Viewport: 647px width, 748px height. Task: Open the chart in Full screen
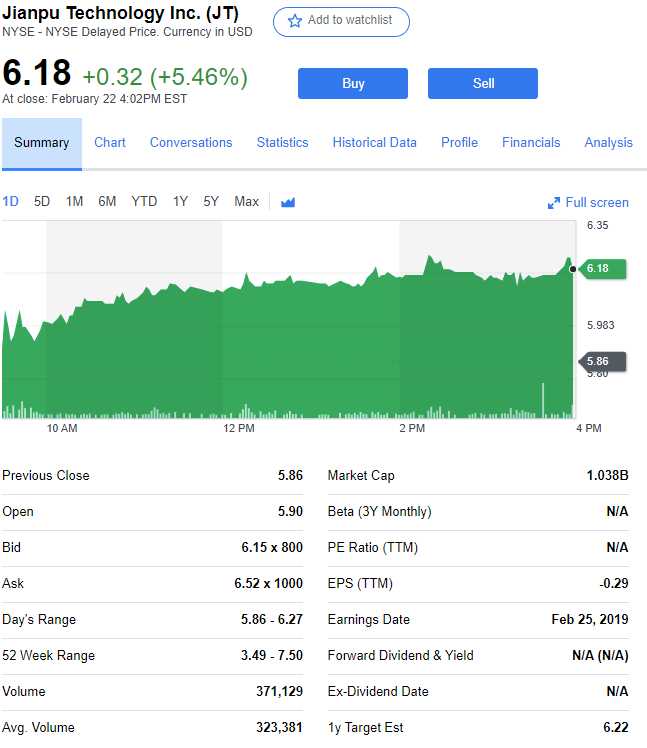588,203
